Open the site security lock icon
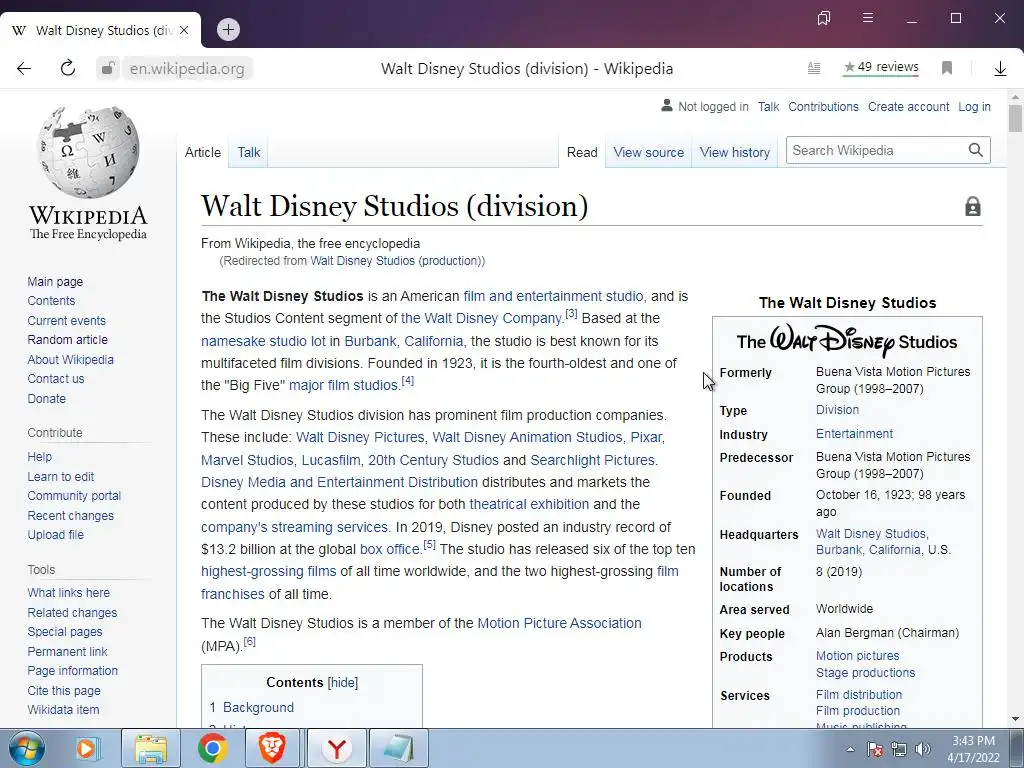1024x768 pixels. click(x=108, y=69)
